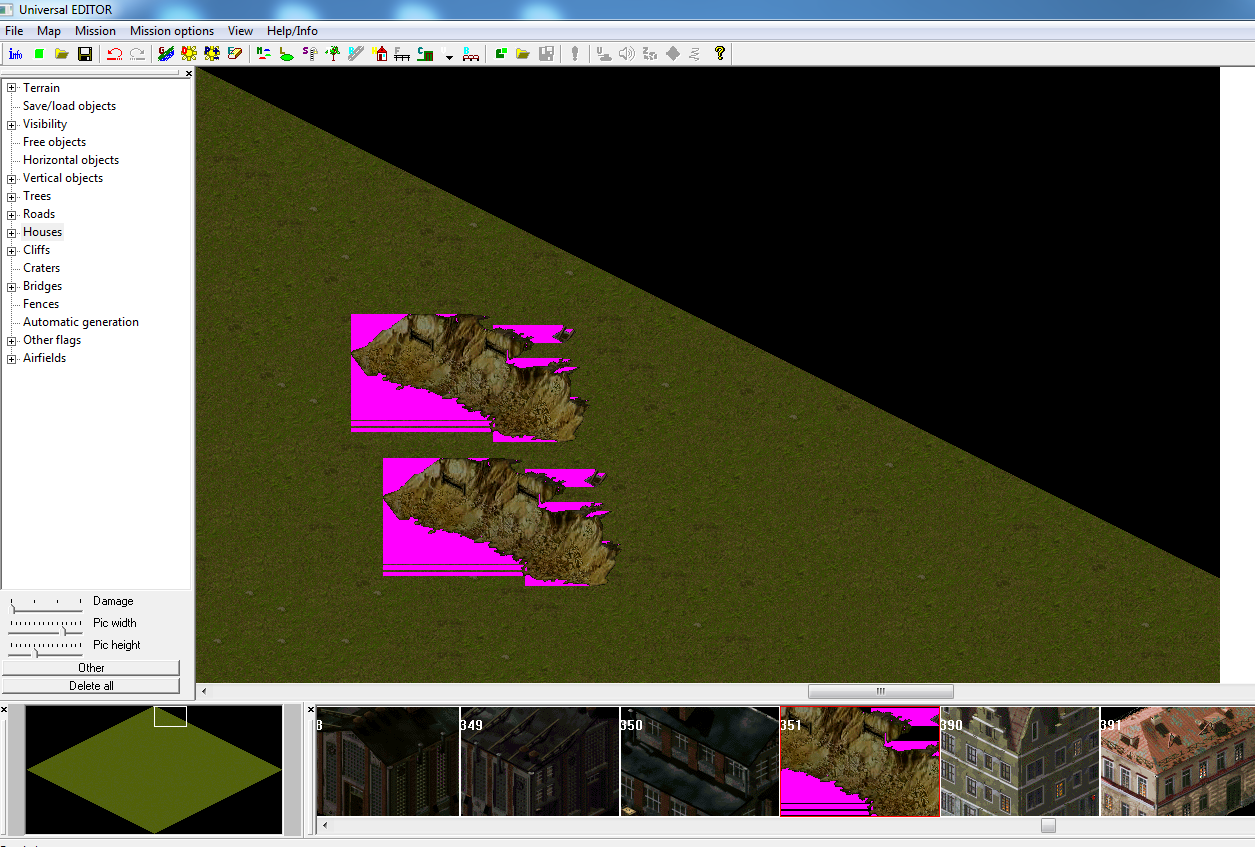Select building thumbnail 350
Screen dimensions: 1255x847
point(700,761)
